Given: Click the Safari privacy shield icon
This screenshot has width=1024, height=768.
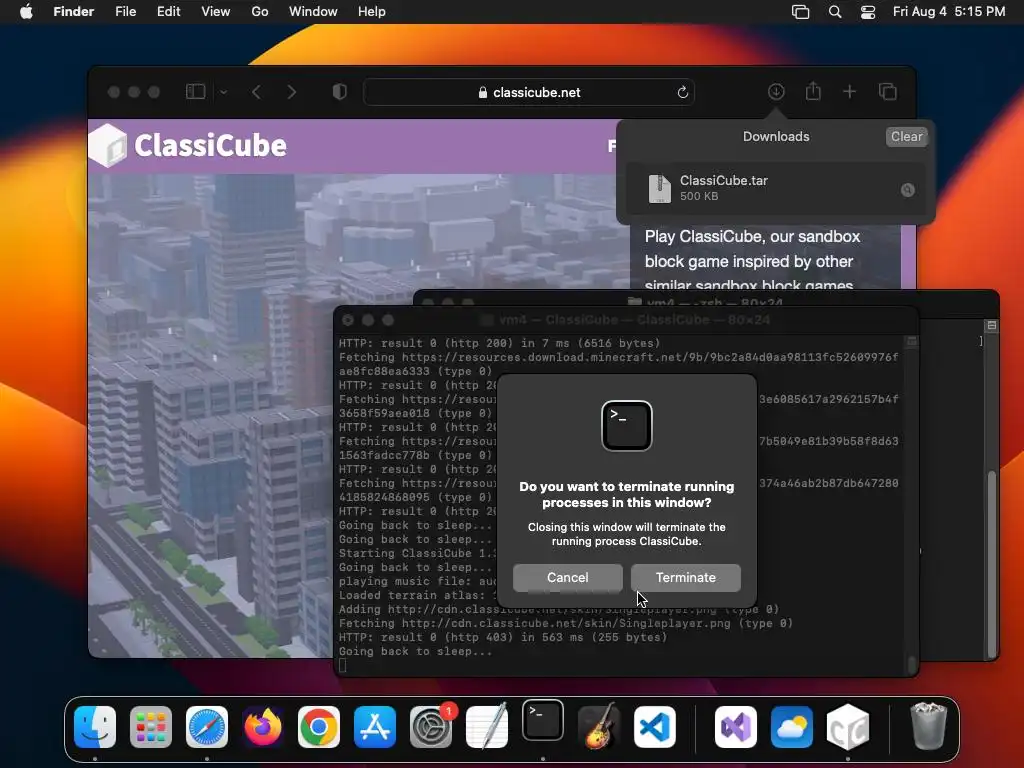Looking at the screenshot, I should pos(340,92).
